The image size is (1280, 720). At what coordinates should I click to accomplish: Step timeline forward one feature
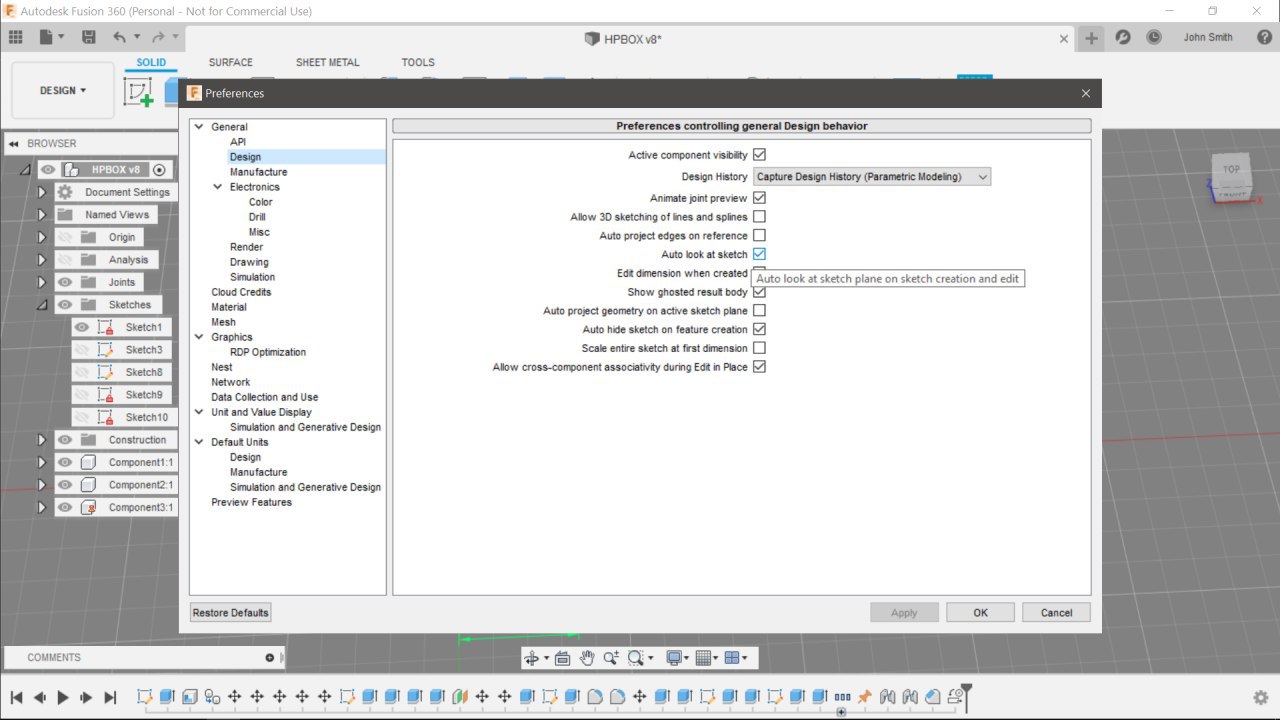click(x=86, y=697)
